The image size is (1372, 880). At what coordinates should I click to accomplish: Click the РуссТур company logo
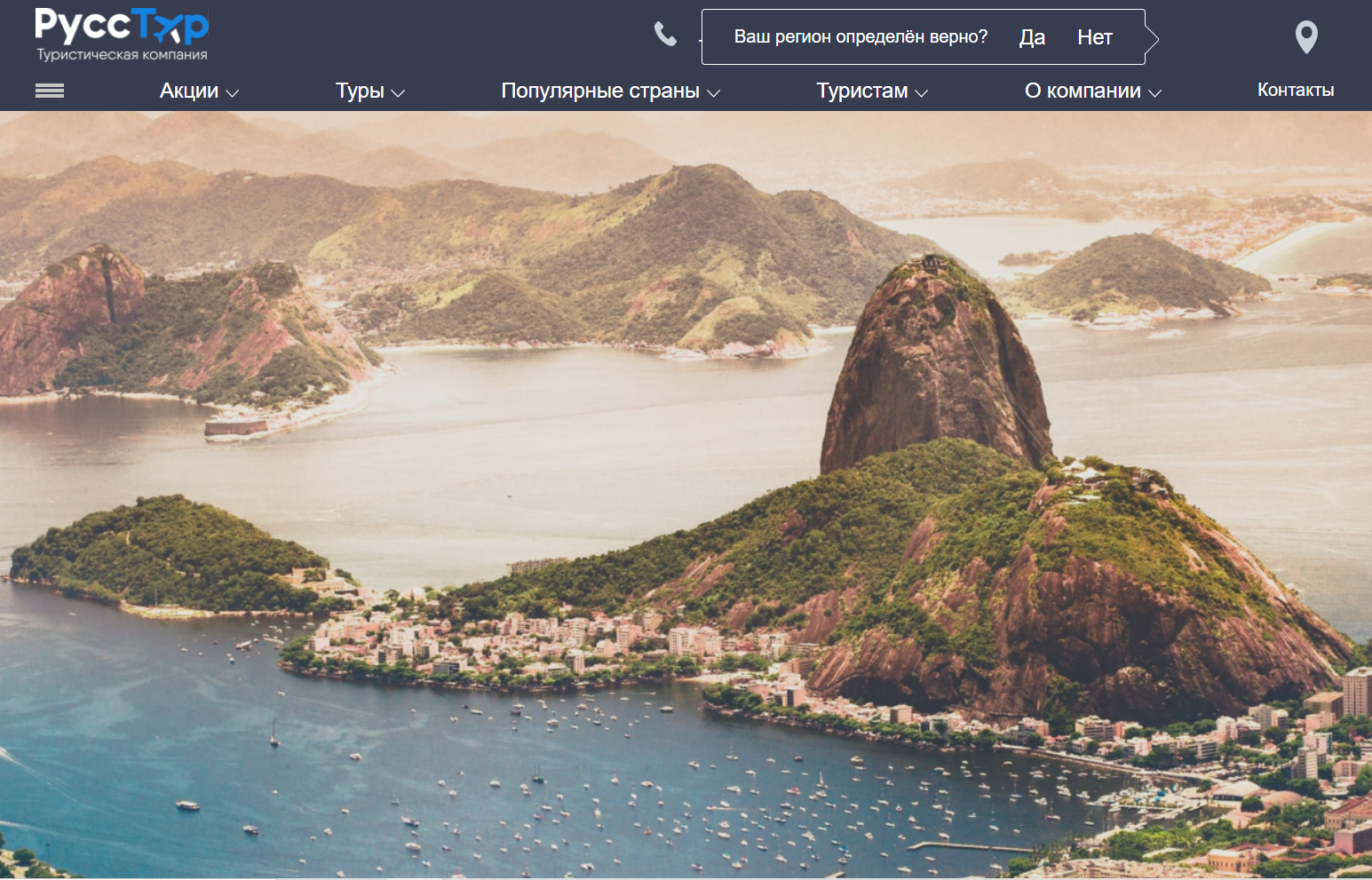coord(122,35)
